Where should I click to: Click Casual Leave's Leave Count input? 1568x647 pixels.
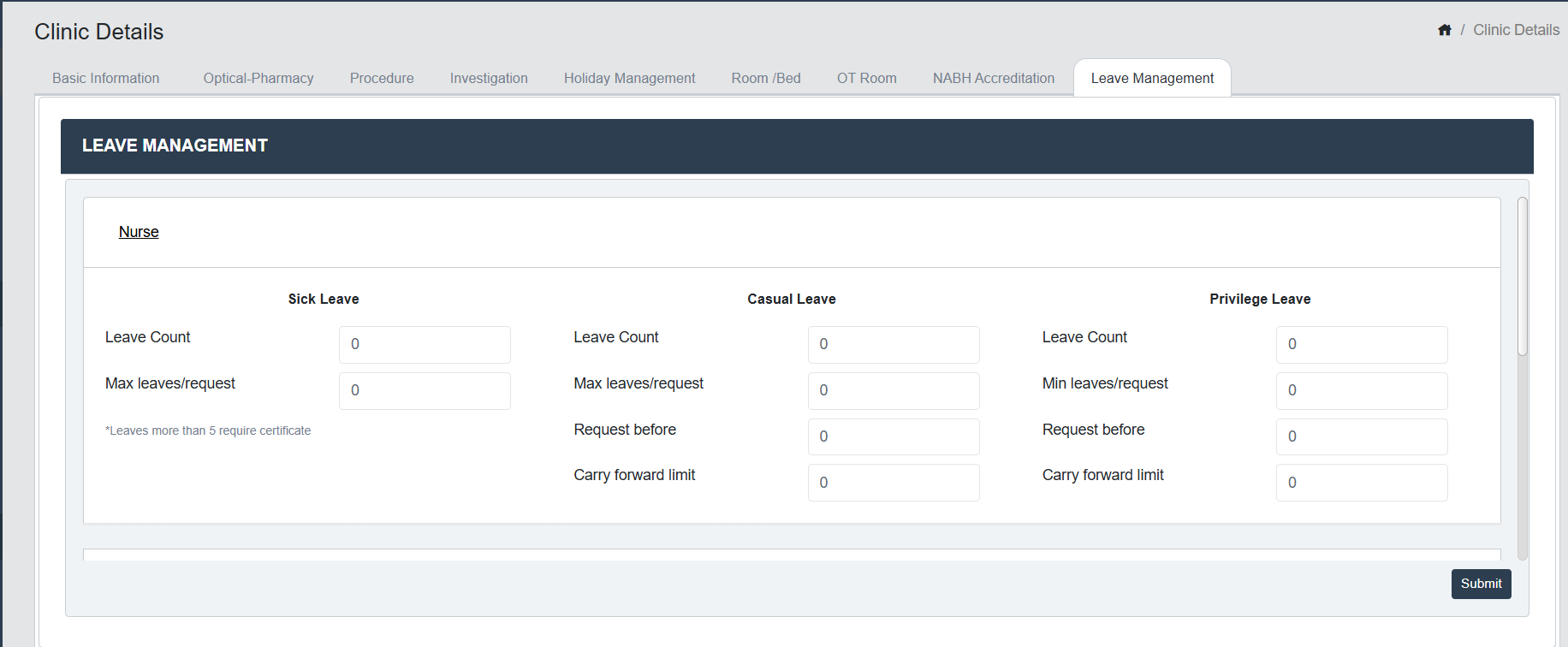(893, 344)
